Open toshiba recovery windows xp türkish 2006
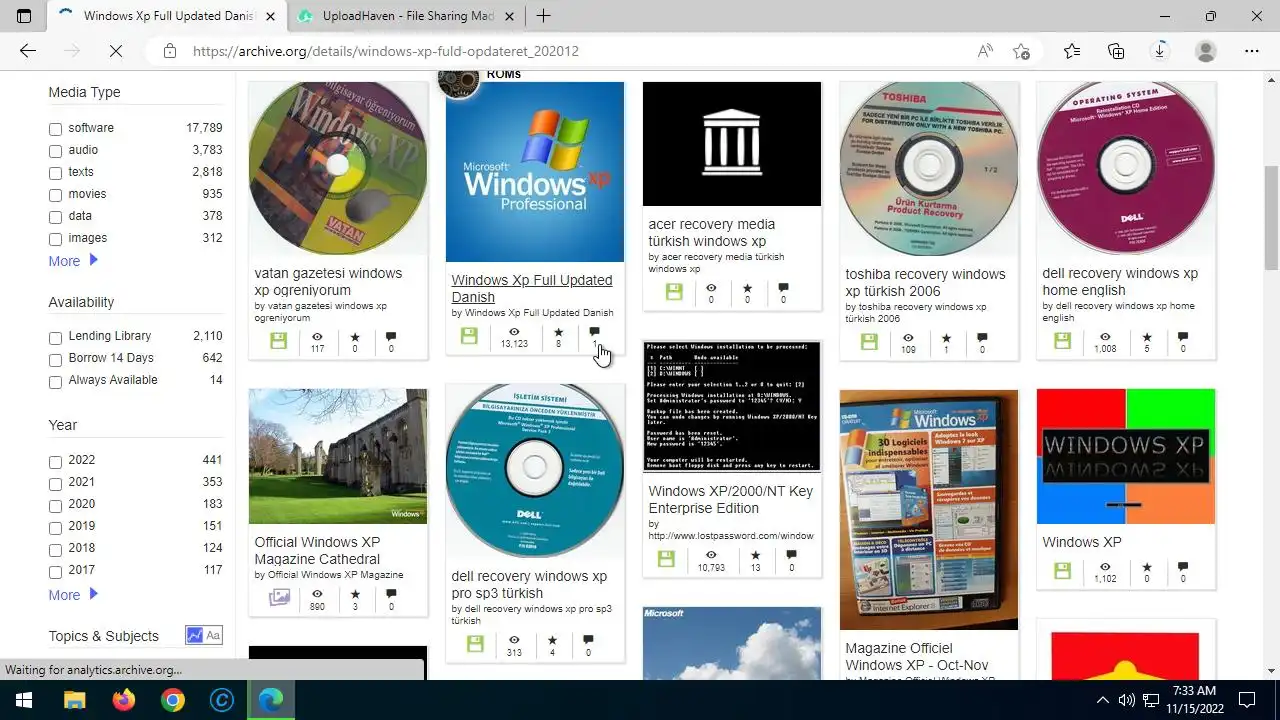 click(x=925, y=282)
